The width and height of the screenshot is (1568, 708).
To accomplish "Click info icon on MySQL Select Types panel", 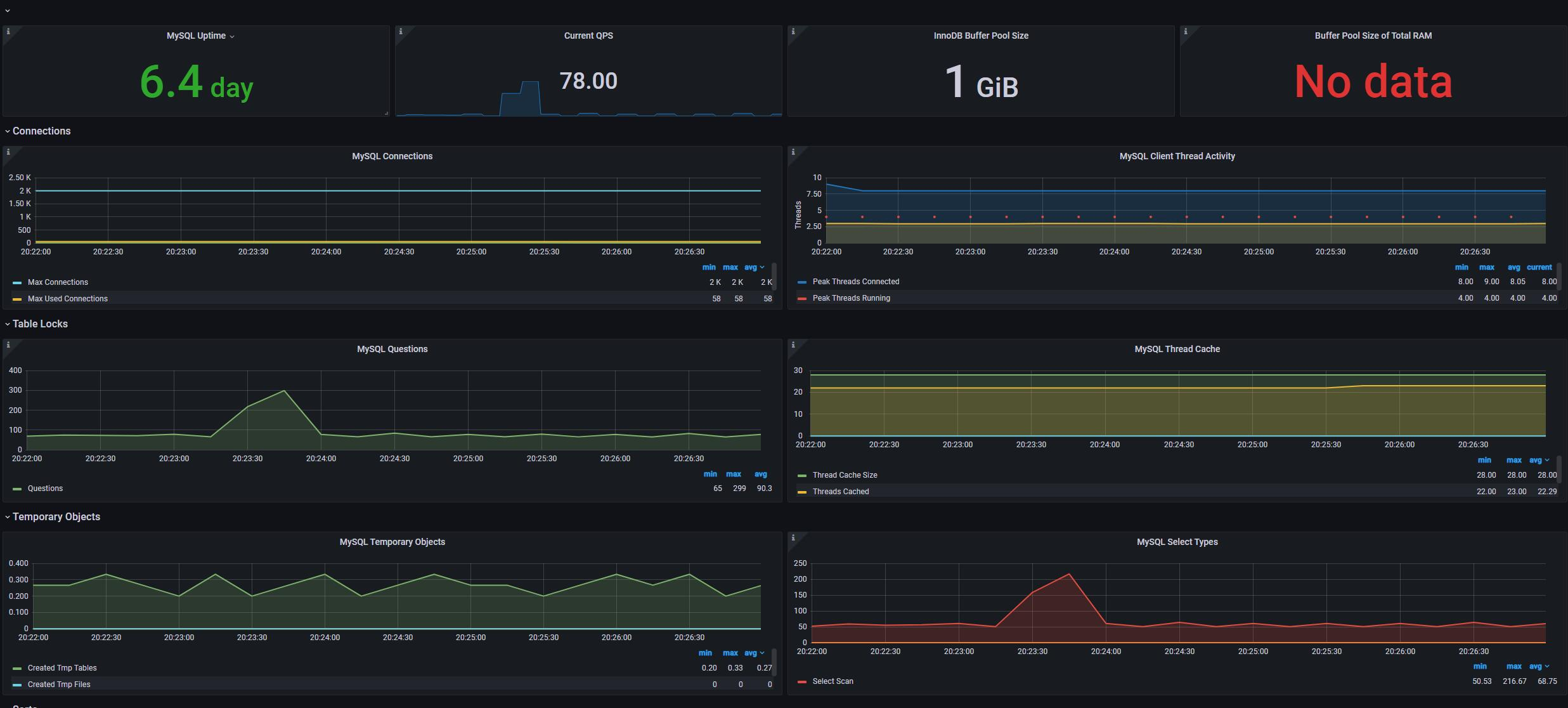I will 793,537.
